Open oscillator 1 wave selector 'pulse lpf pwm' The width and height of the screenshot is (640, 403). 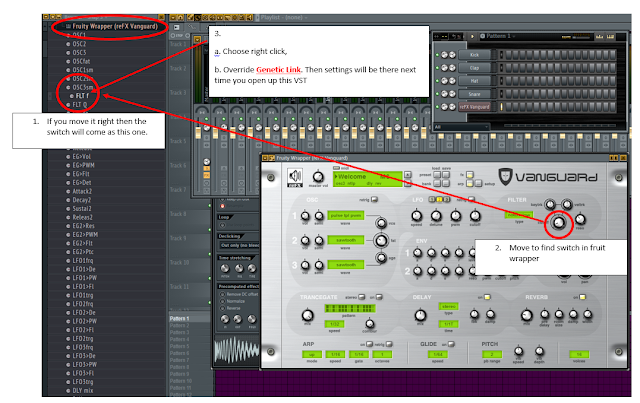(346, 216)
